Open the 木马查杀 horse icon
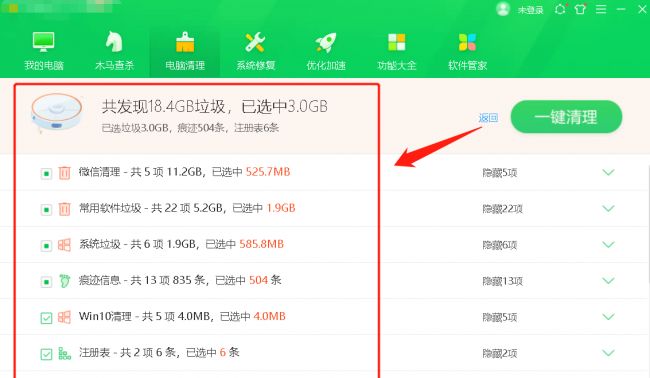Image resolution: width=650 pixels, height=378 pixels. 114,41
